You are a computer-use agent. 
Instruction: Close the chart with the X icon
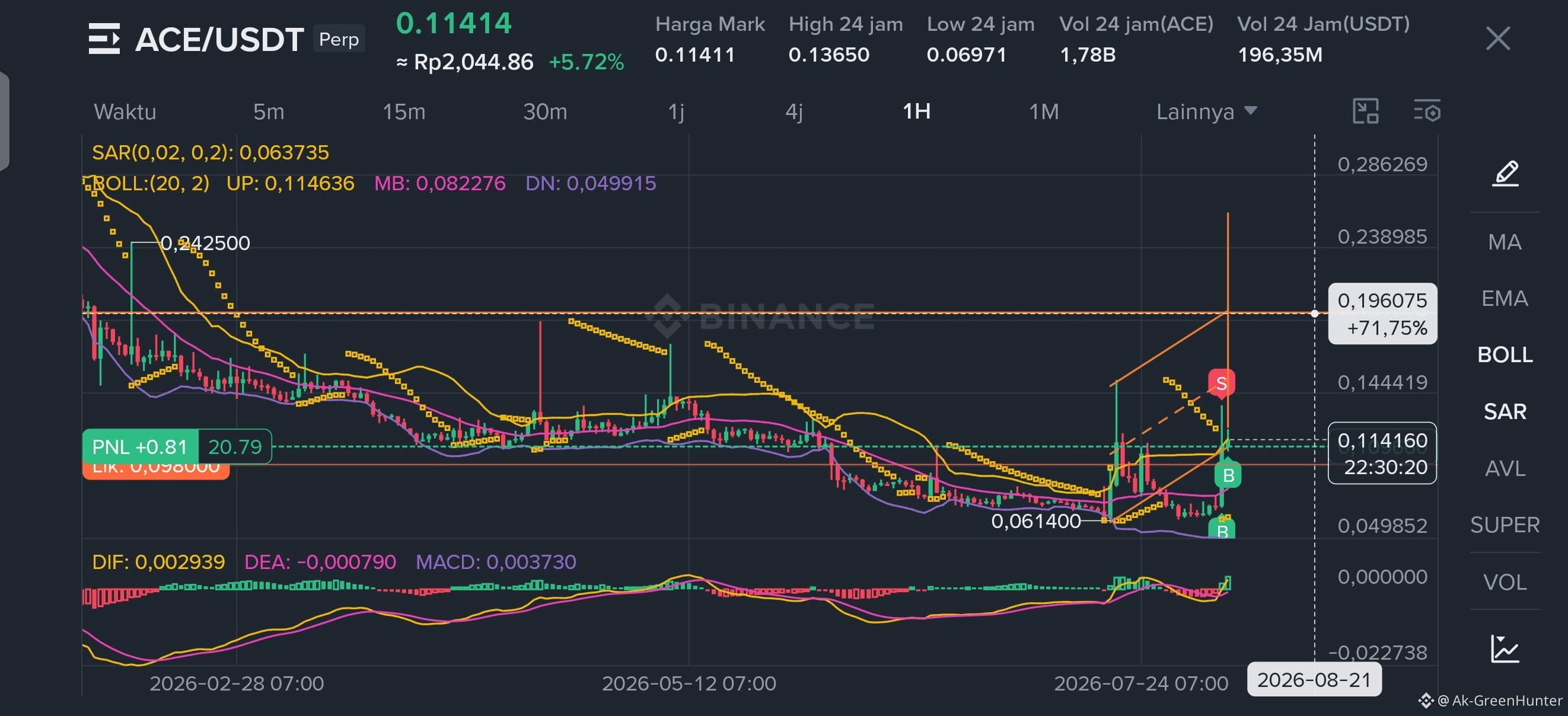1497,39
